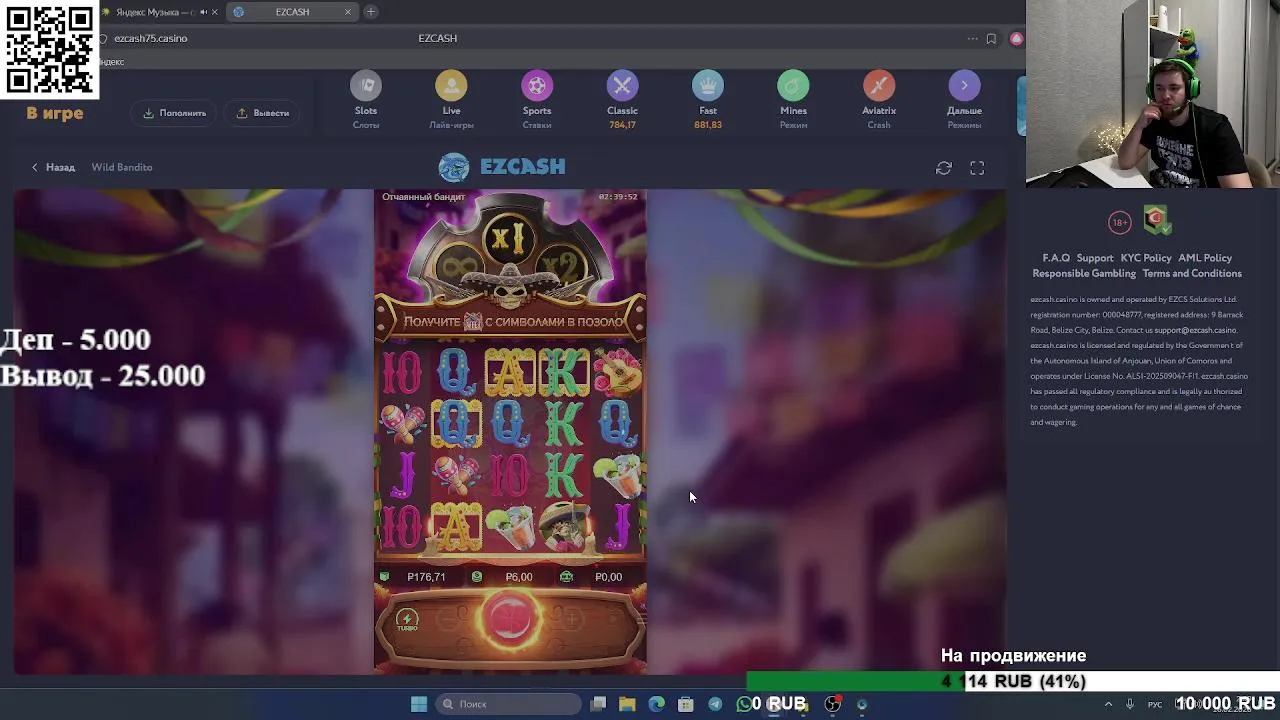Spin the reels with the red button

click(x=510, y=620)
